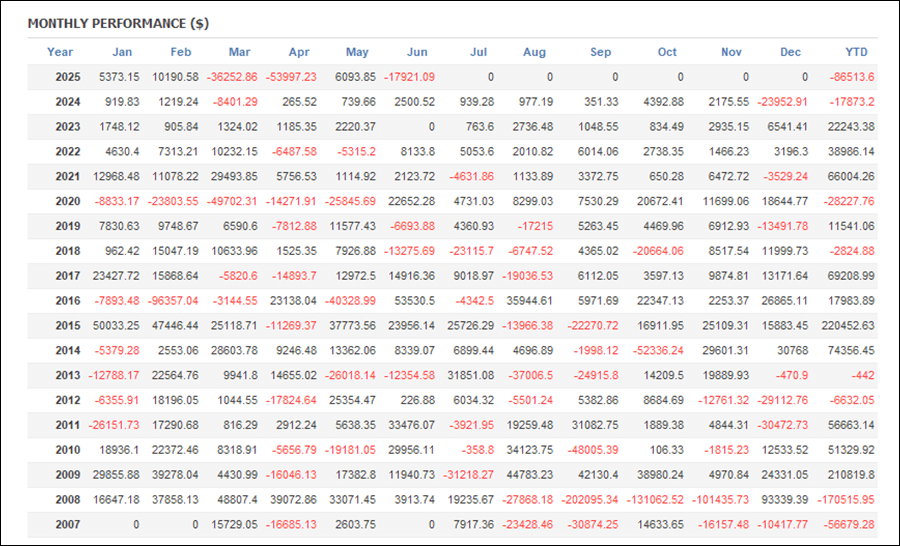Click the Monthly Performance ($) heading
Screen dimensions: 900x546
[118, 24]
